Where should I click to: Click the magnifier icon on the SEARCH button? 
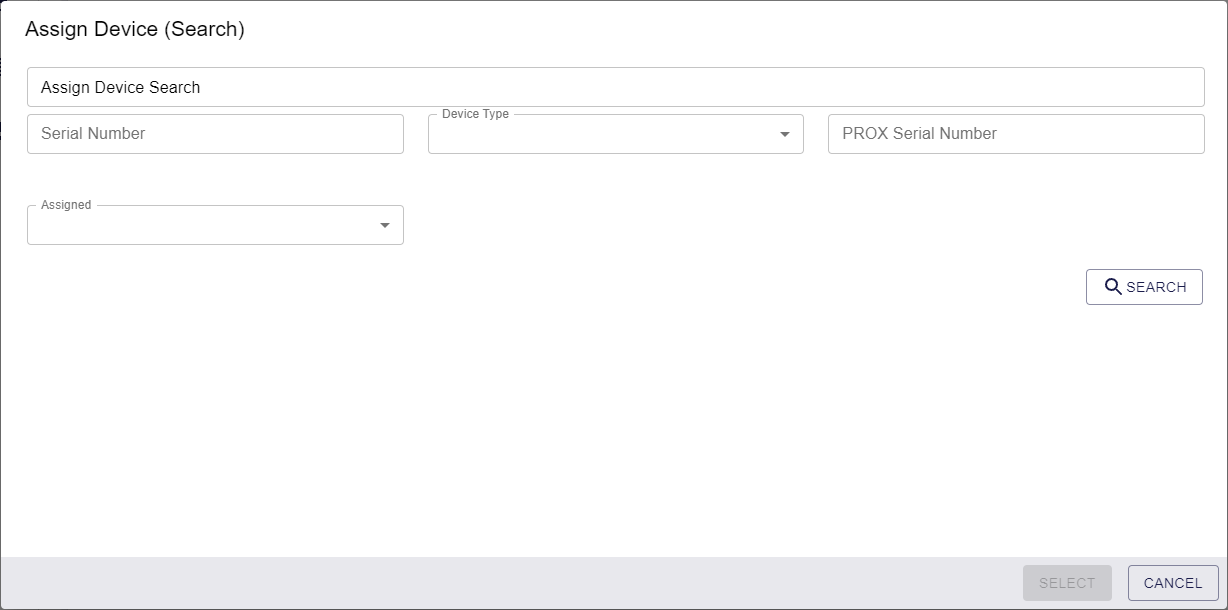click(x=1113, y=287)
